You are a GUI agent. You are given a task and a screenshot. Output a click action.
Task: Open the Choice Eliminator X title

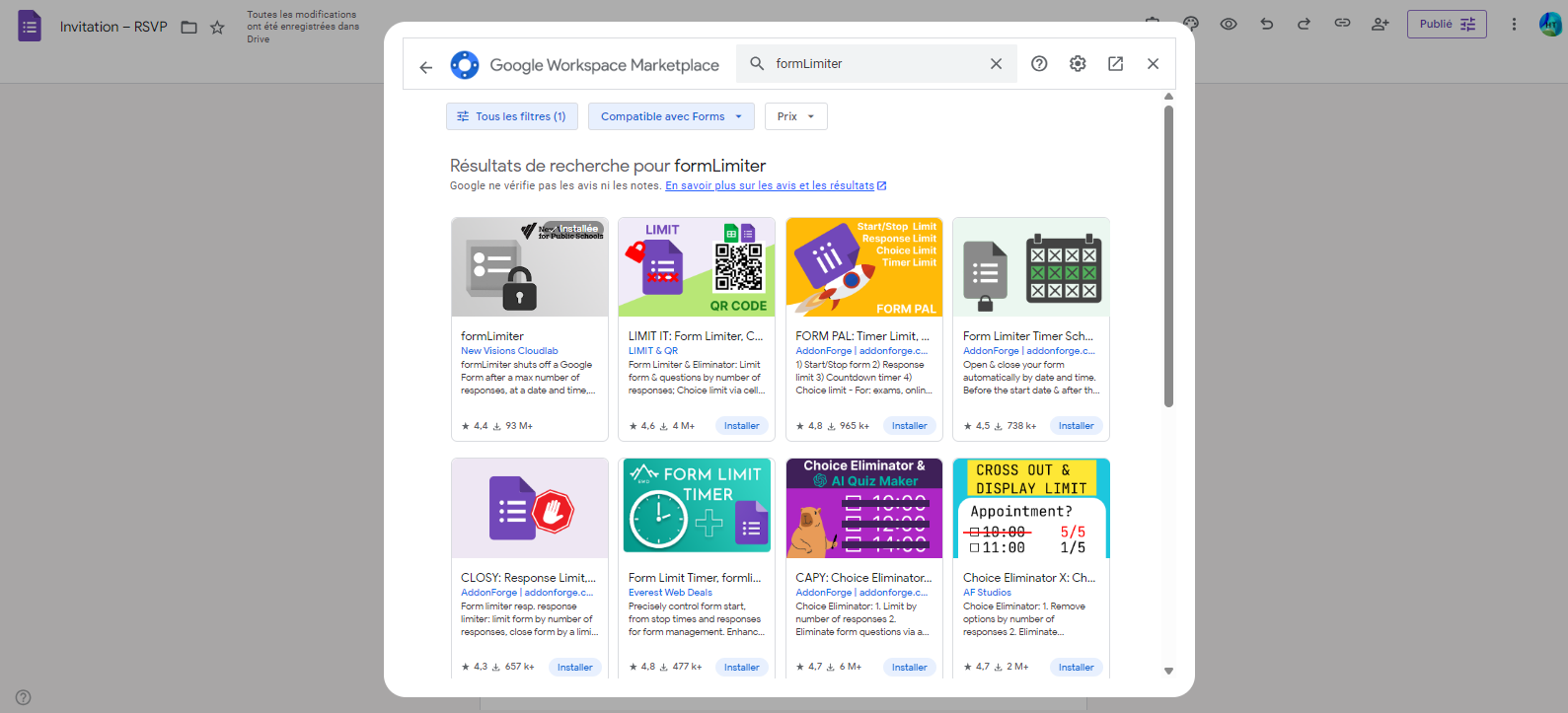click(1029, 578)
